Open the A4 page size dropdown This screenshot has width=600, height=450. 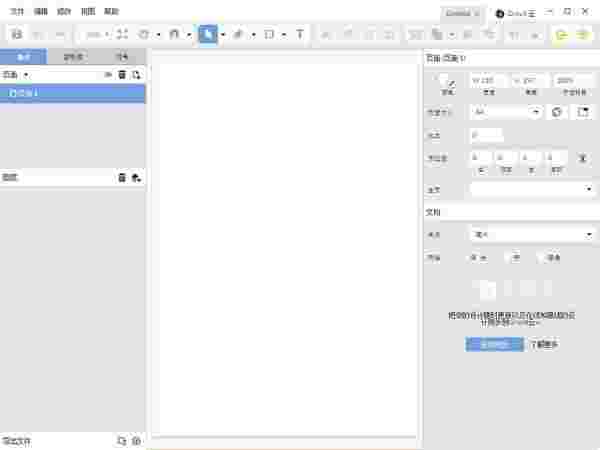[x=507, y=112]
